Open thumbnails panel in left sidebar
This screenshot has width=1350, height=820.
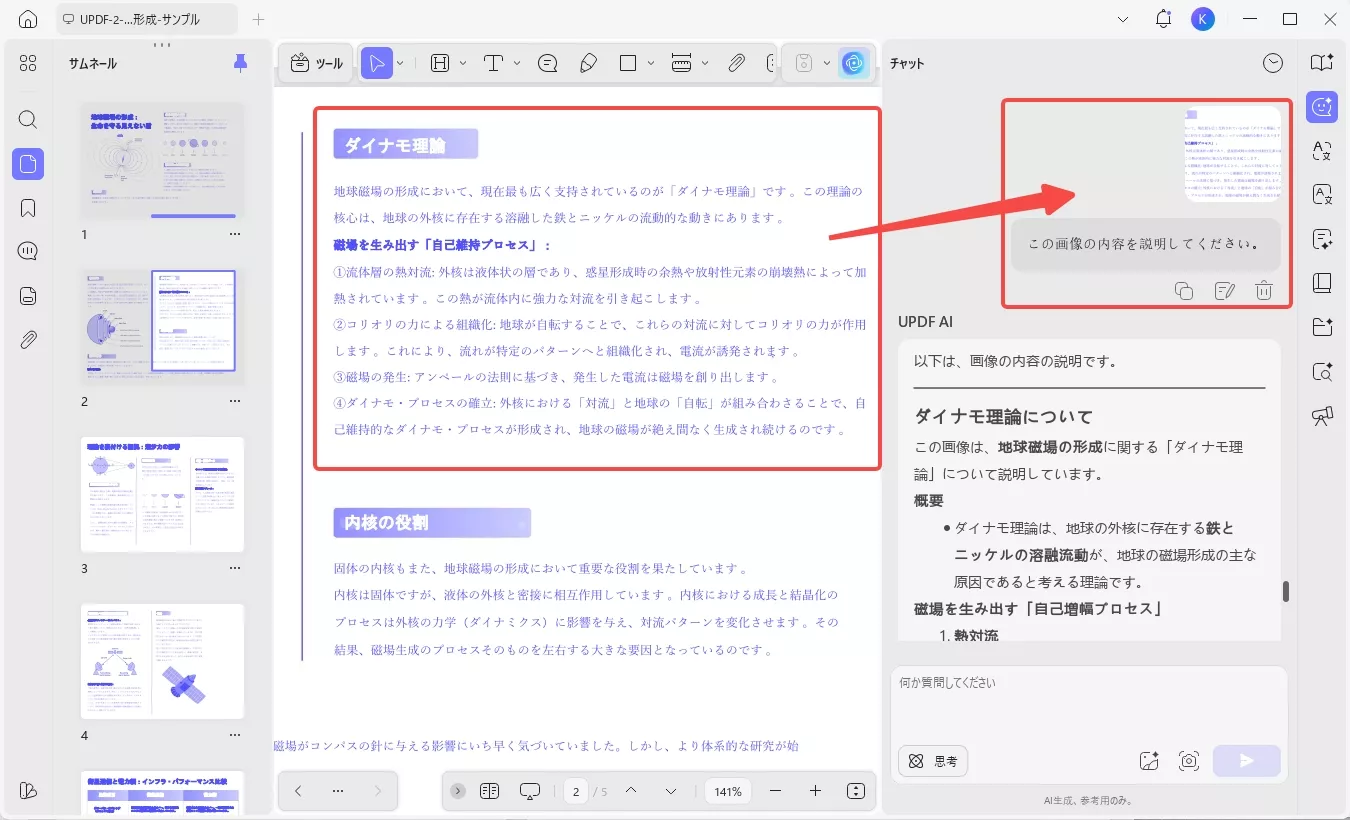(27, 164)
